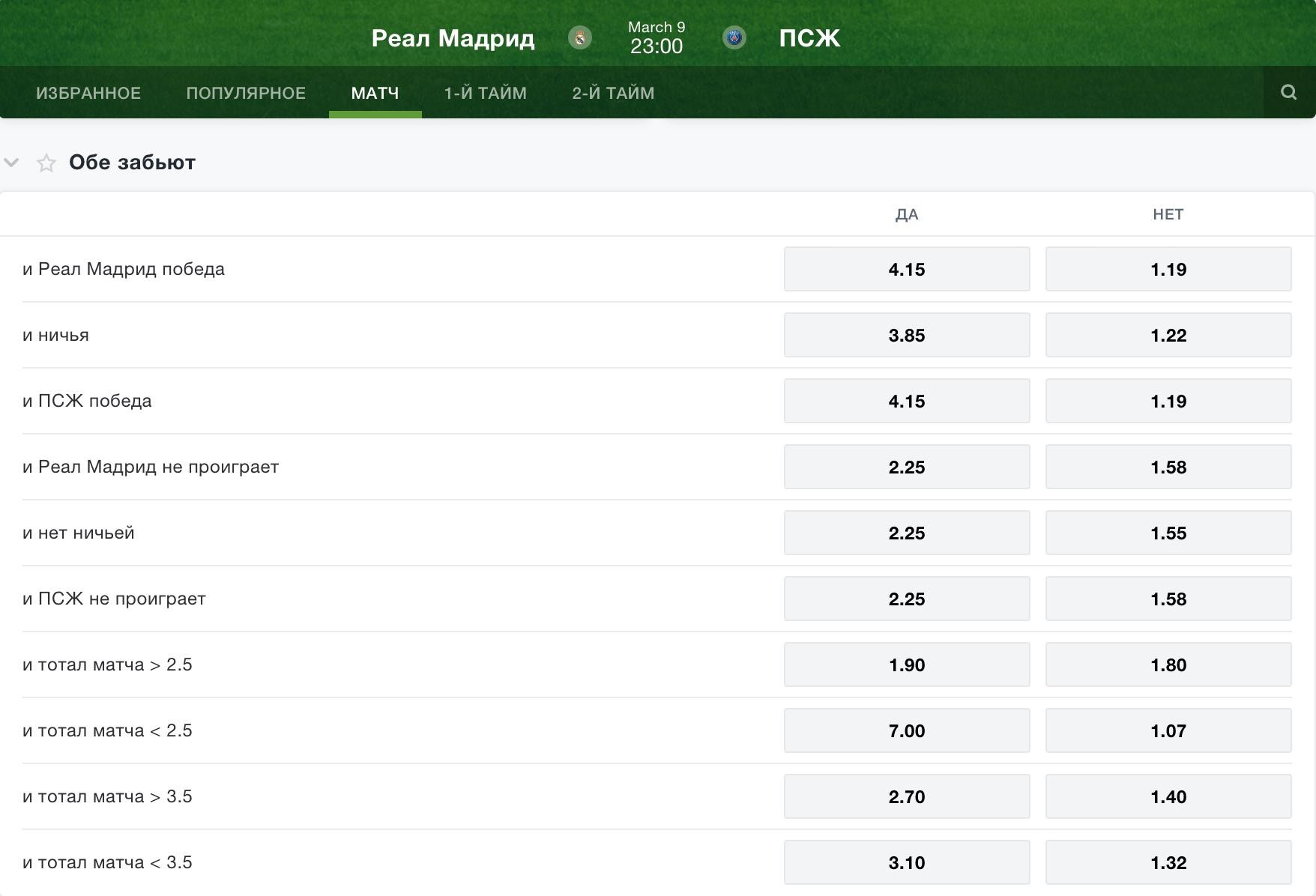This screenshot has height=896, width=1316.
Task: Click the March 9 match date
Action: pos(657,27)
